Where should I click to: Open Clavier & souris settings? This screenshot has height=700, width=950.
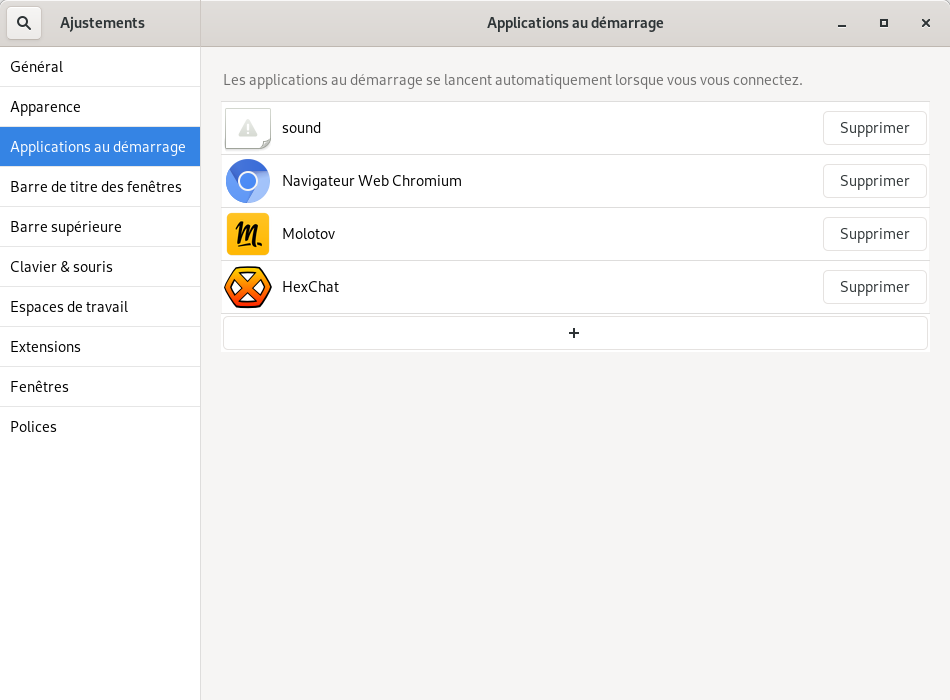pyautogui.click(x=100, y=267)
